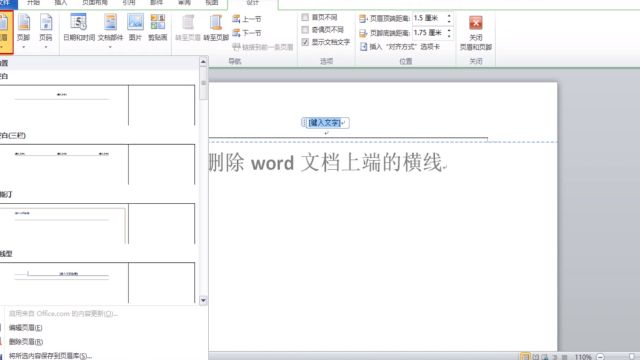Click the 上一节 (Previous Section) button
Screen dimensions: 640x360
pyautogui.click(x=247, y=19)
